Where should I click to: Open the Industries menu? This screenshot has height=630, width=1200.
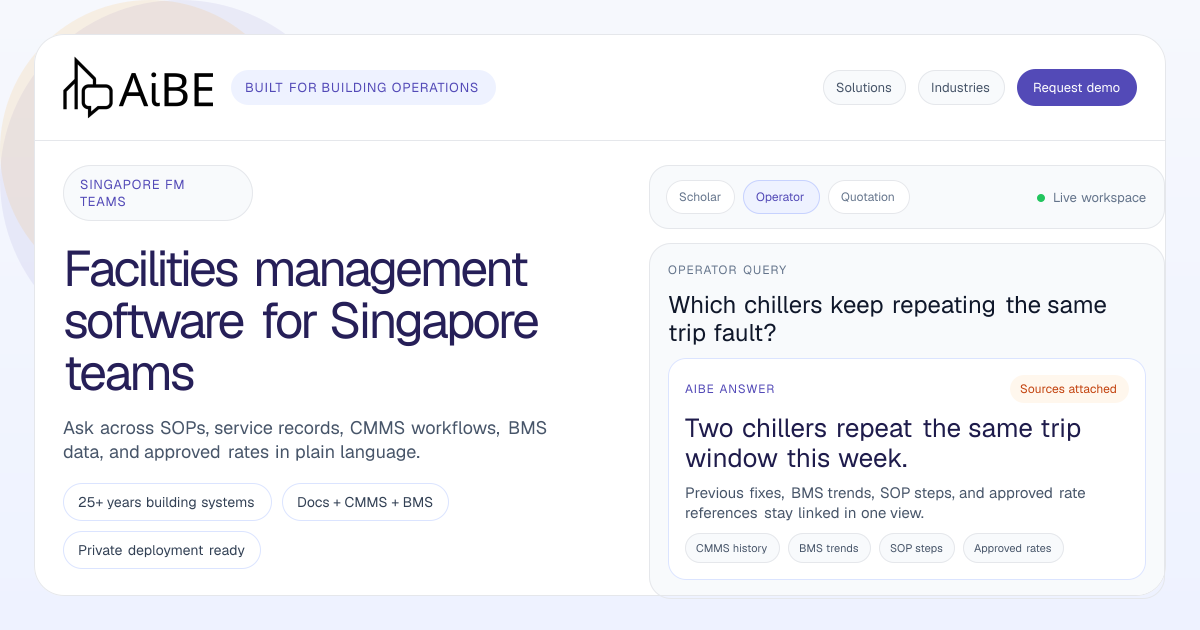tap(960, 87)
